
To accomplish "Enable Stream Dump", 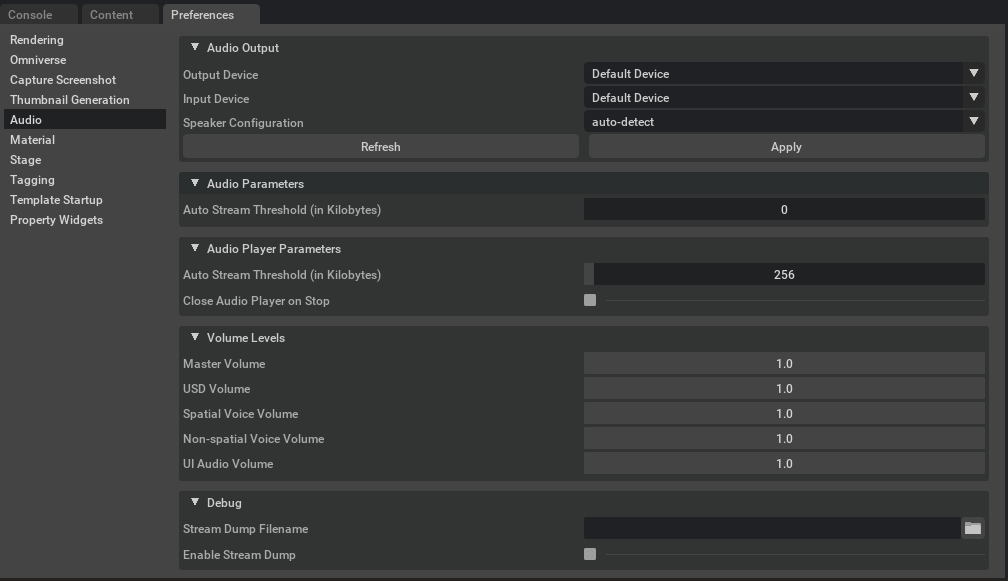I will [x=590, y=554].
